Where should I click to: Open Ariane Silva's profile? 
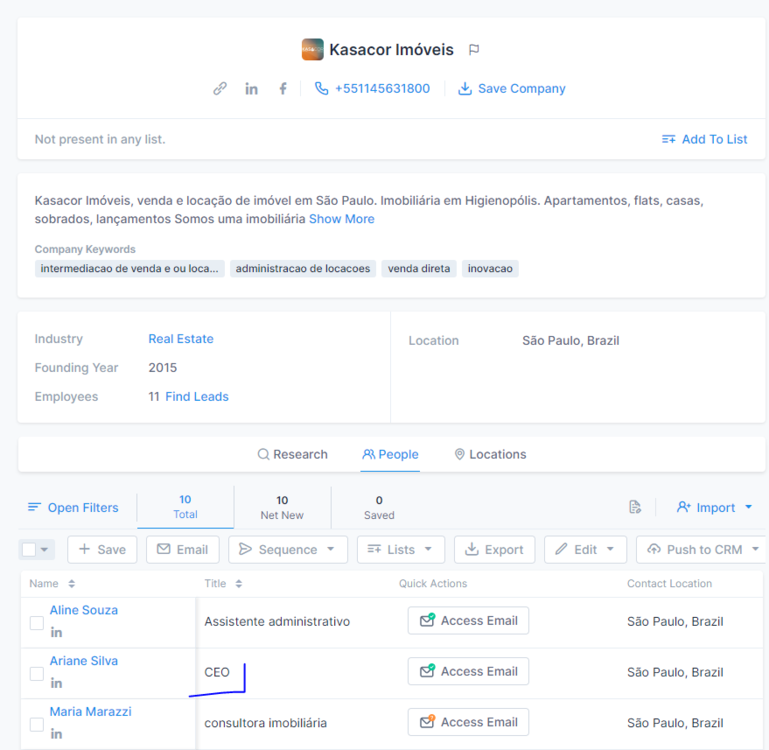[84, 661]
